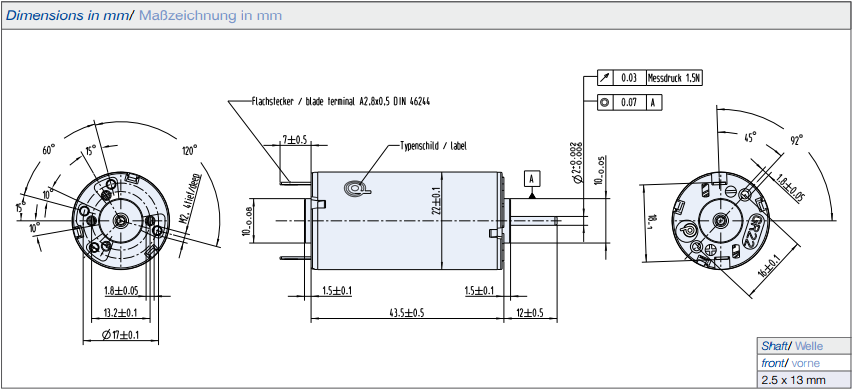Click the 2.5 x 13 mm value cell
The width and height of the screenshot is (852, 390).
point(804,380)
